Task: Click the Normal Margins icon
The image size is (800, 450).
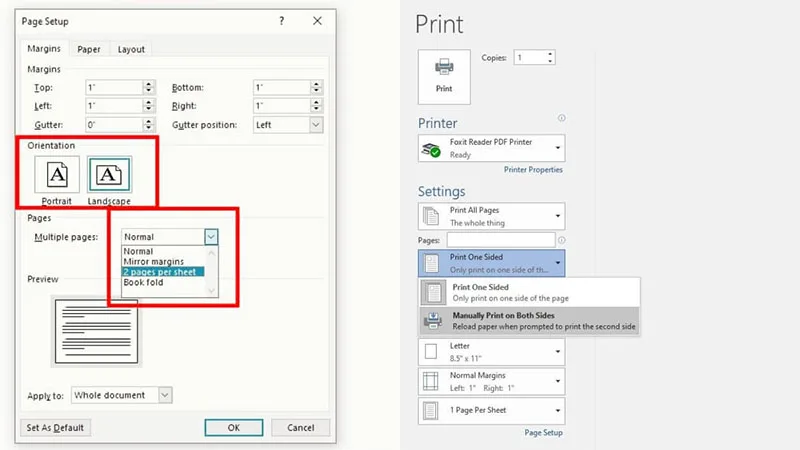Action: [x=431, y=381]
